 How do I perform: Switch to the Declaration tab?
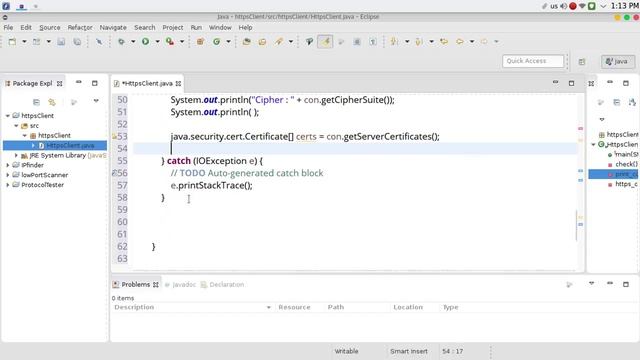pos(222,284)
